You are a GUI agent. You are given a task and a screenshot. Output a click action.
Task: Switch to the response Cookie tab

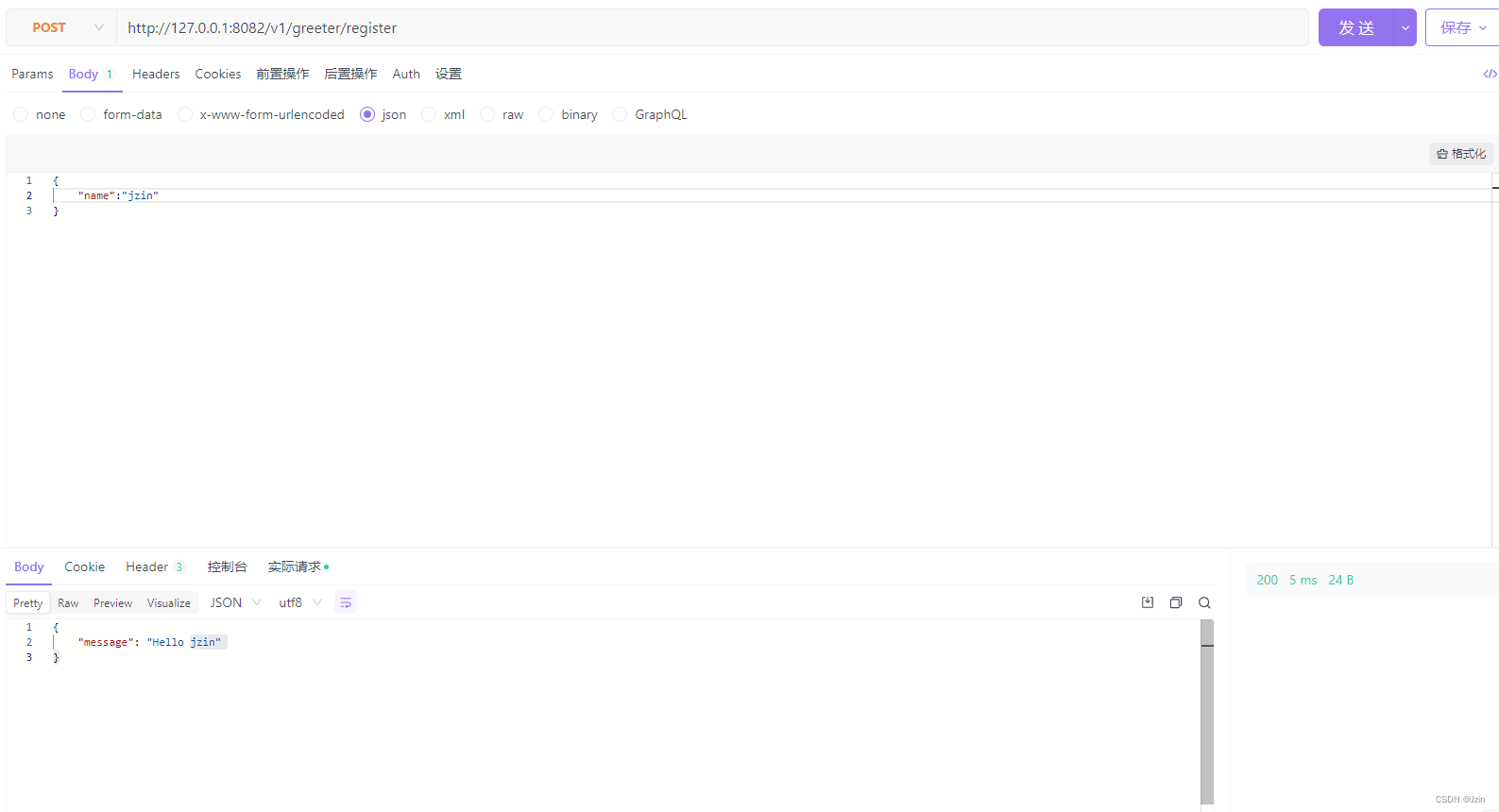click(x=84, y=567)
